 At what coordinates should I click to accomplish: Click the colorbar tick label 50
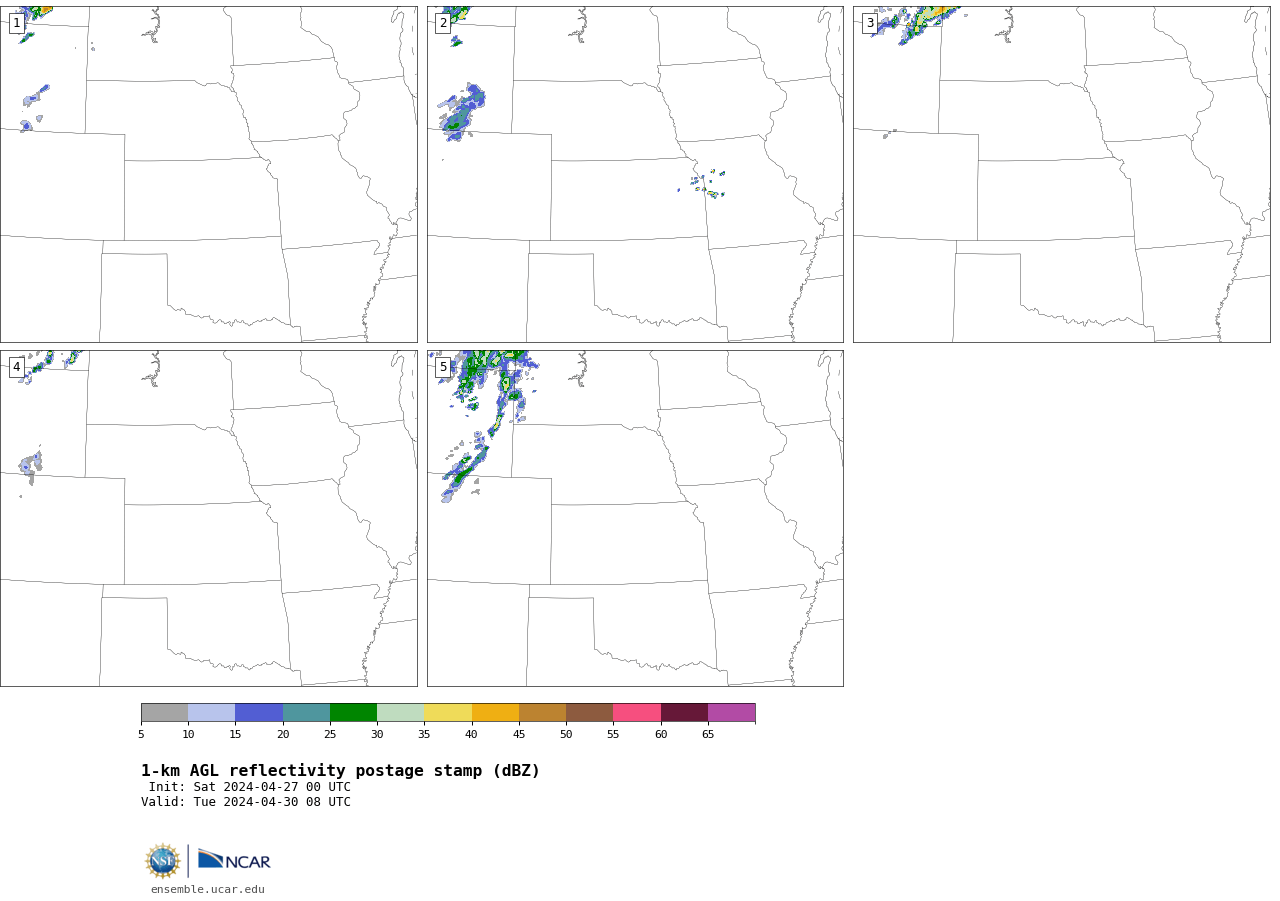click(566, 735)
